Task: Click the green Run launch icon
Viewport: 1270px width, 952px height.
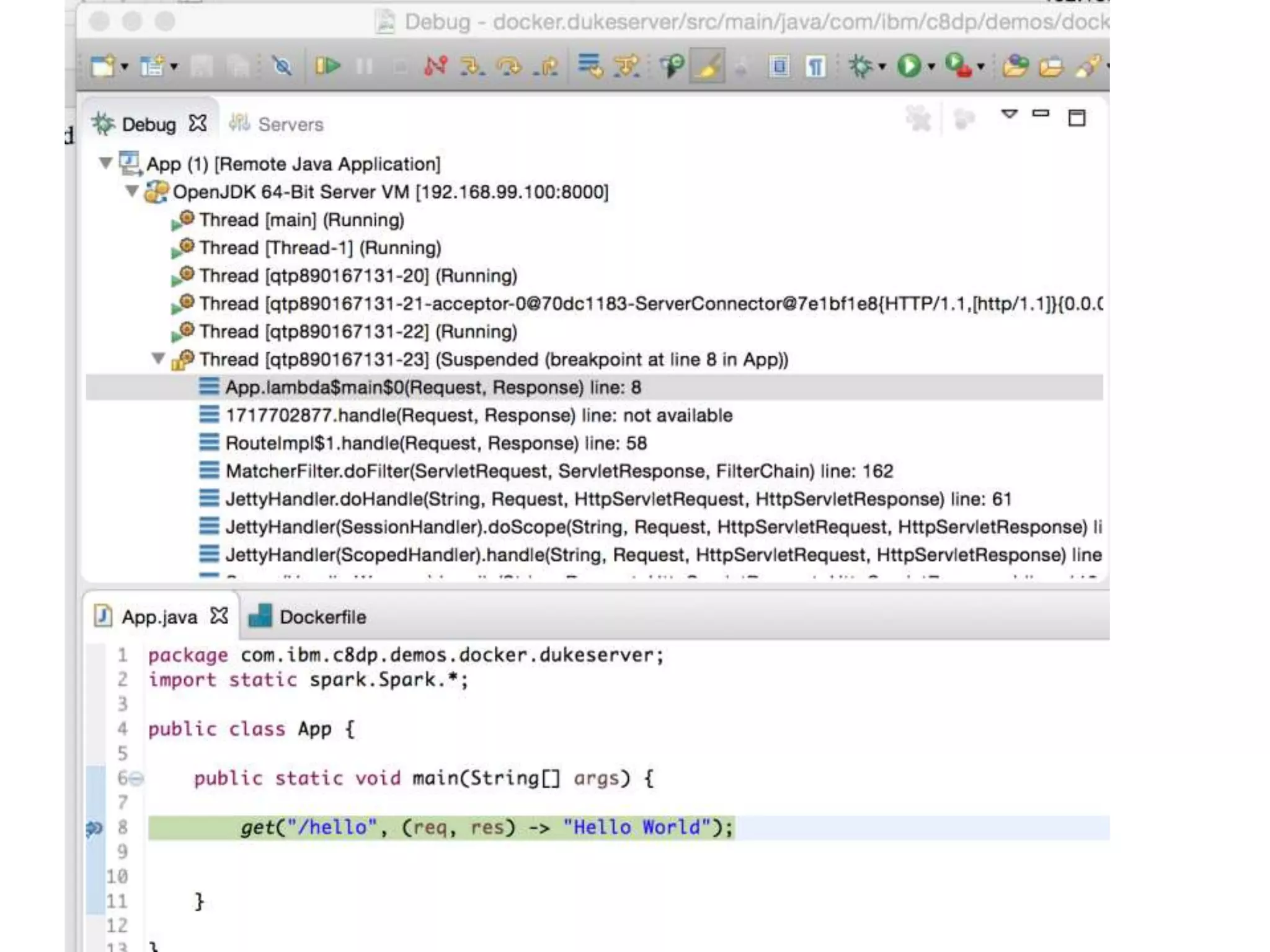Action: coord(909,66)
